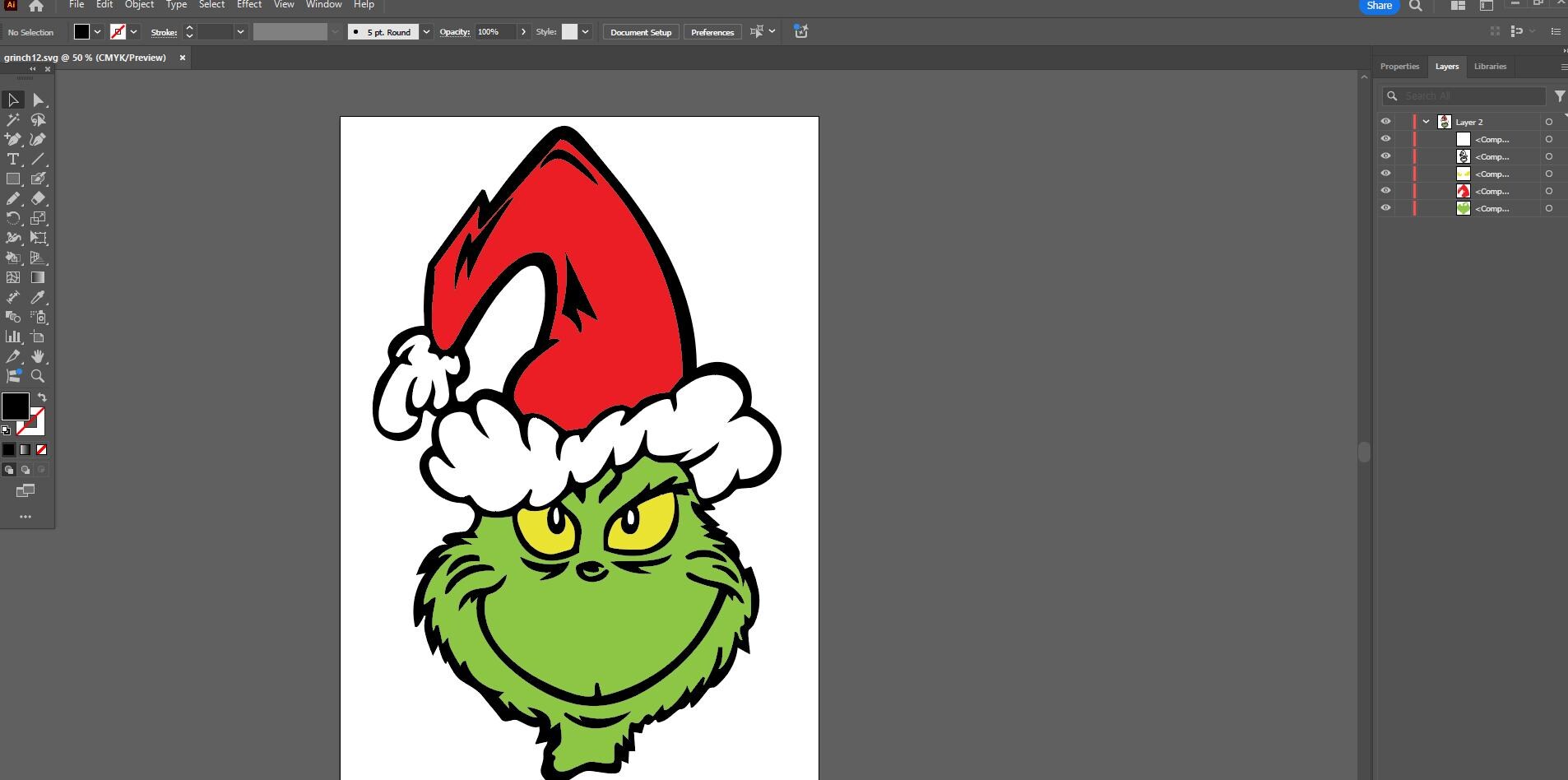
Task: Pick the Eraser tool
Action: [x=37, y=198]
